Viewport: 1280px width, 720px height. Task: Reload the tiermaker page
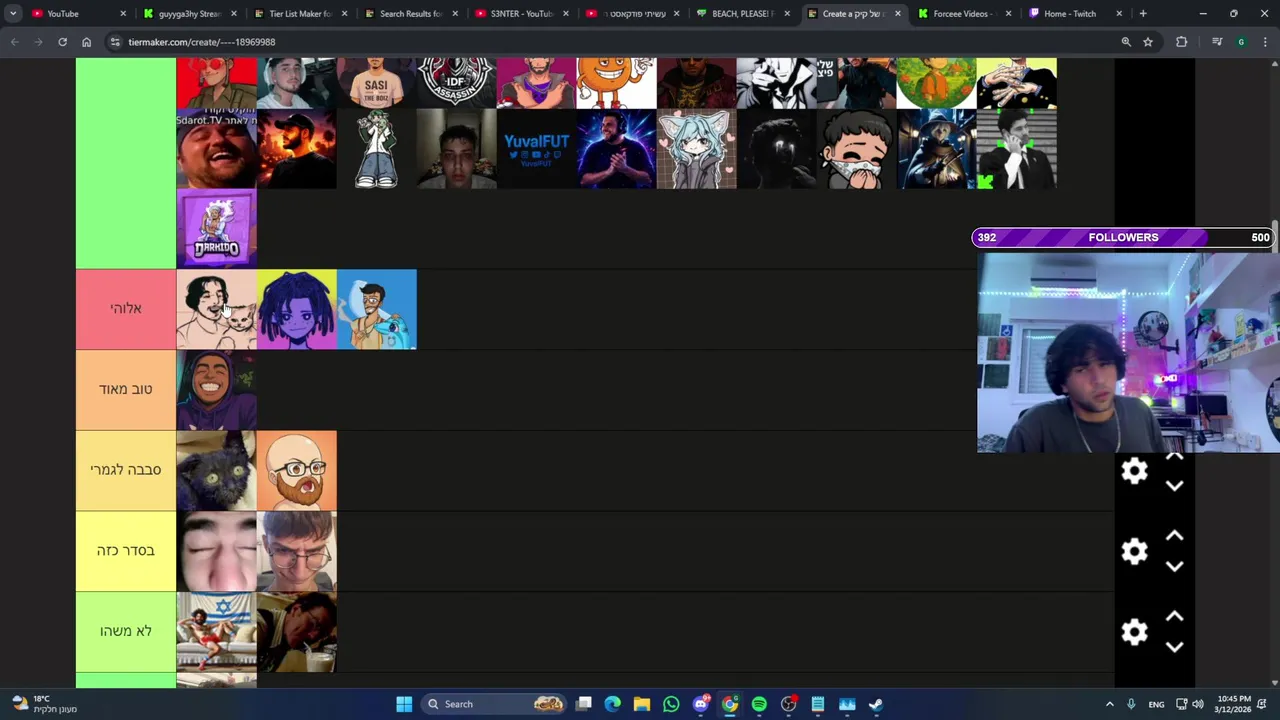(62, 42)
